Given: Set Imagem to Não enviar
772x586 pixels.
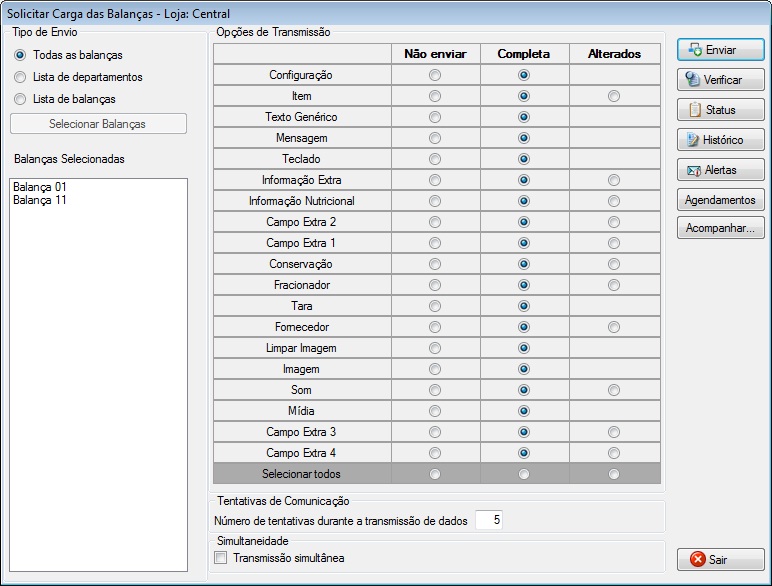Looking at the screenshot, I should pyautogui.click(x=435, y=369).
